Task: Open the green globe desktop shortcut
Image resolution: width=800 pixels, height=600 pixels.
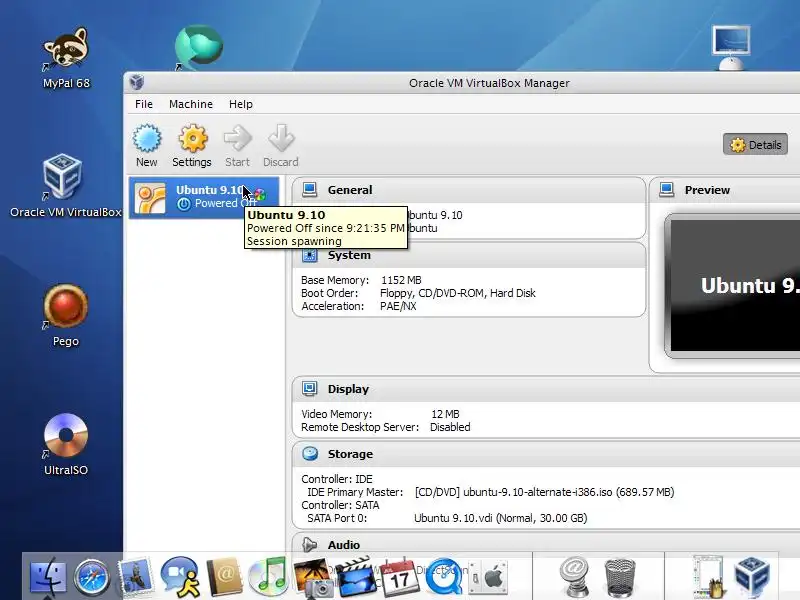Action: pyautogui.click(x=198, y=47)
